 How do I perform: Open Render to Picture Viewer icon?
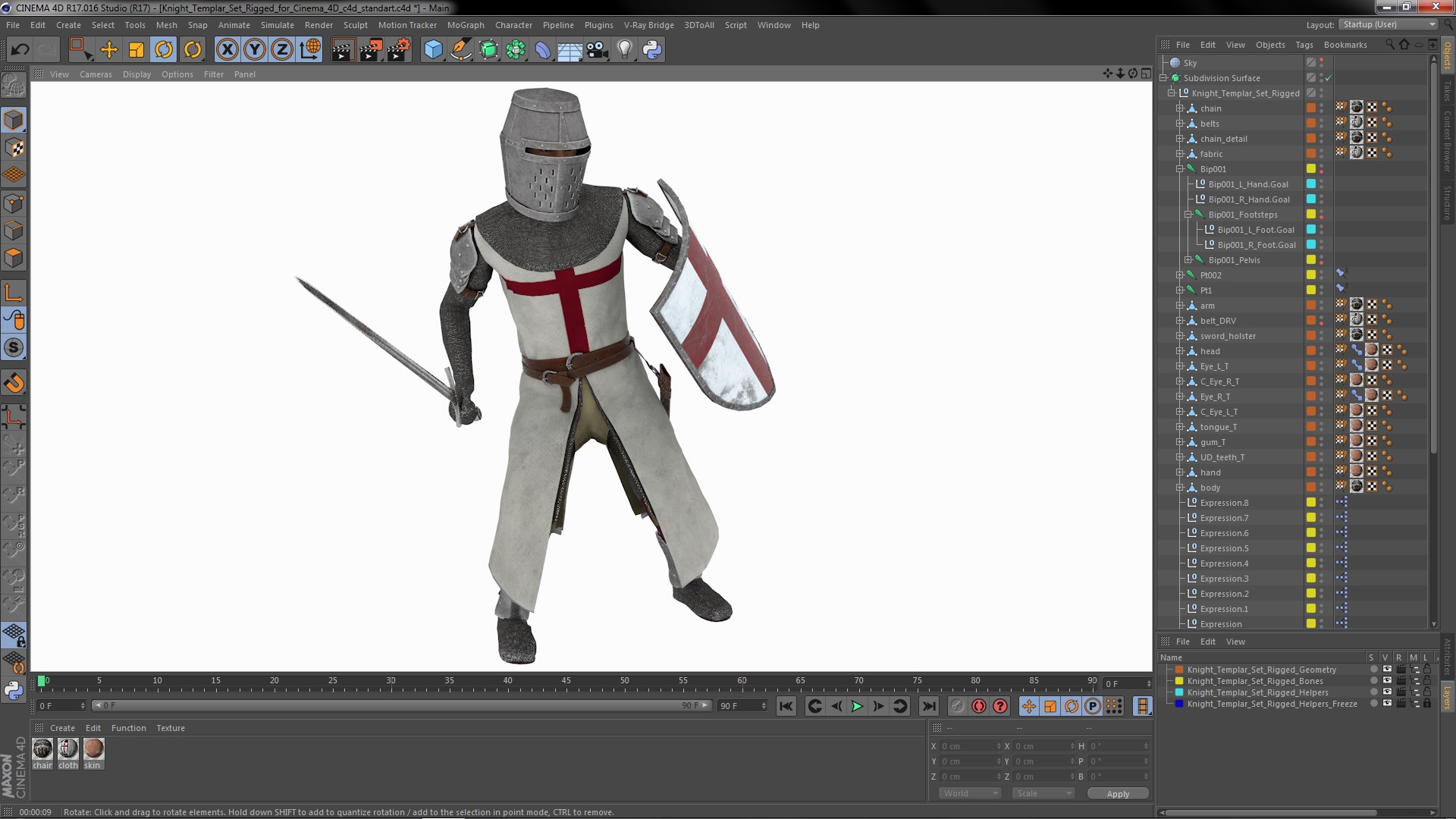point(370,50)
